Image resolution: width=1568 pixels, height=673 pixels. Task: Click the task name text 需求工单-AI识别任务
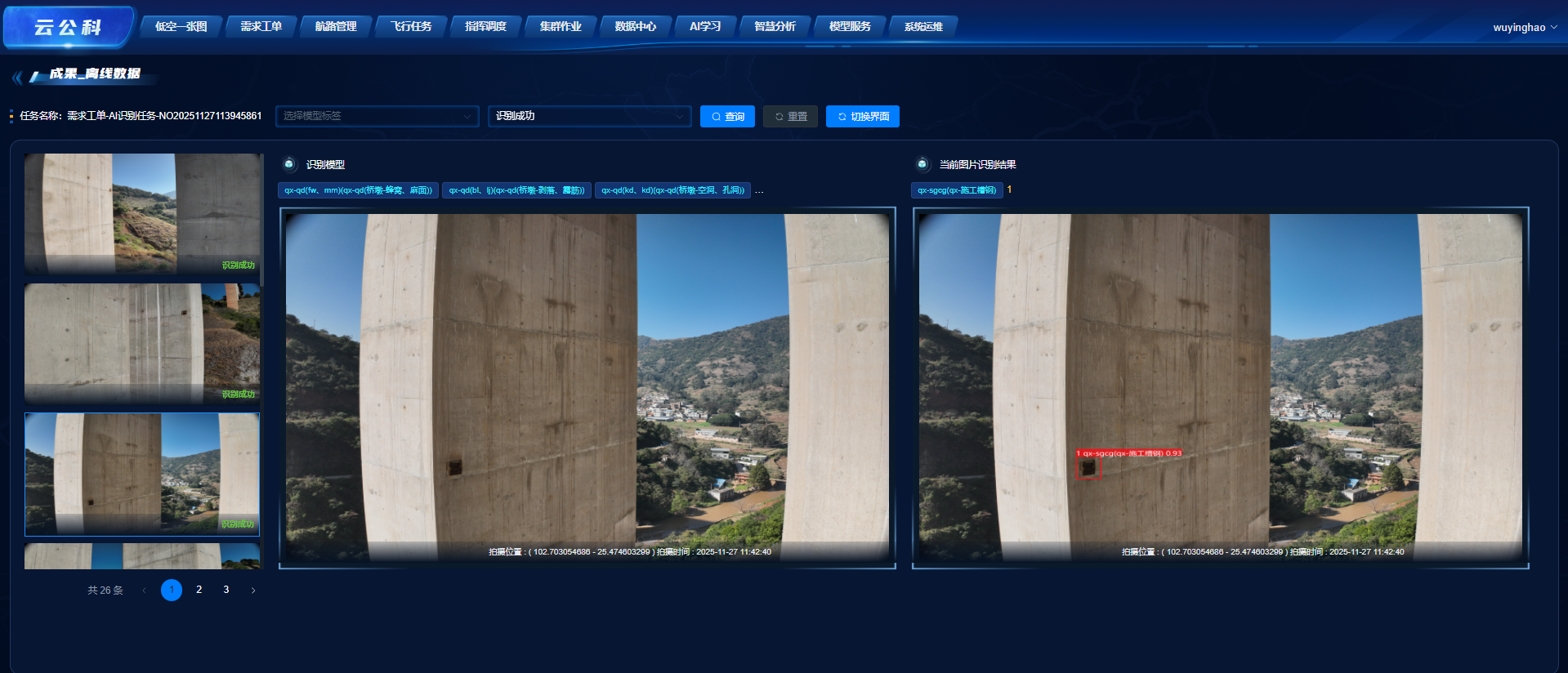(164, 116)
